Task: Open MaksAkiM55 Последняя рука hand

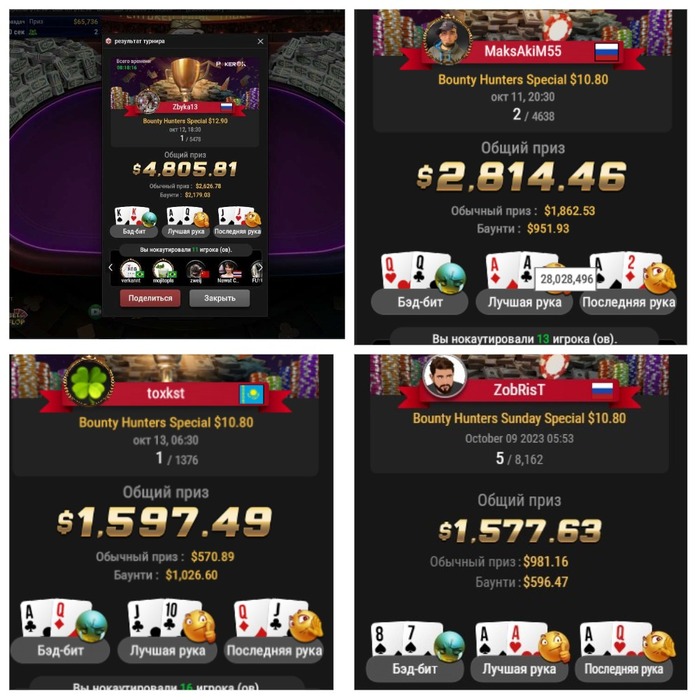Action: [x=629, y=283]
